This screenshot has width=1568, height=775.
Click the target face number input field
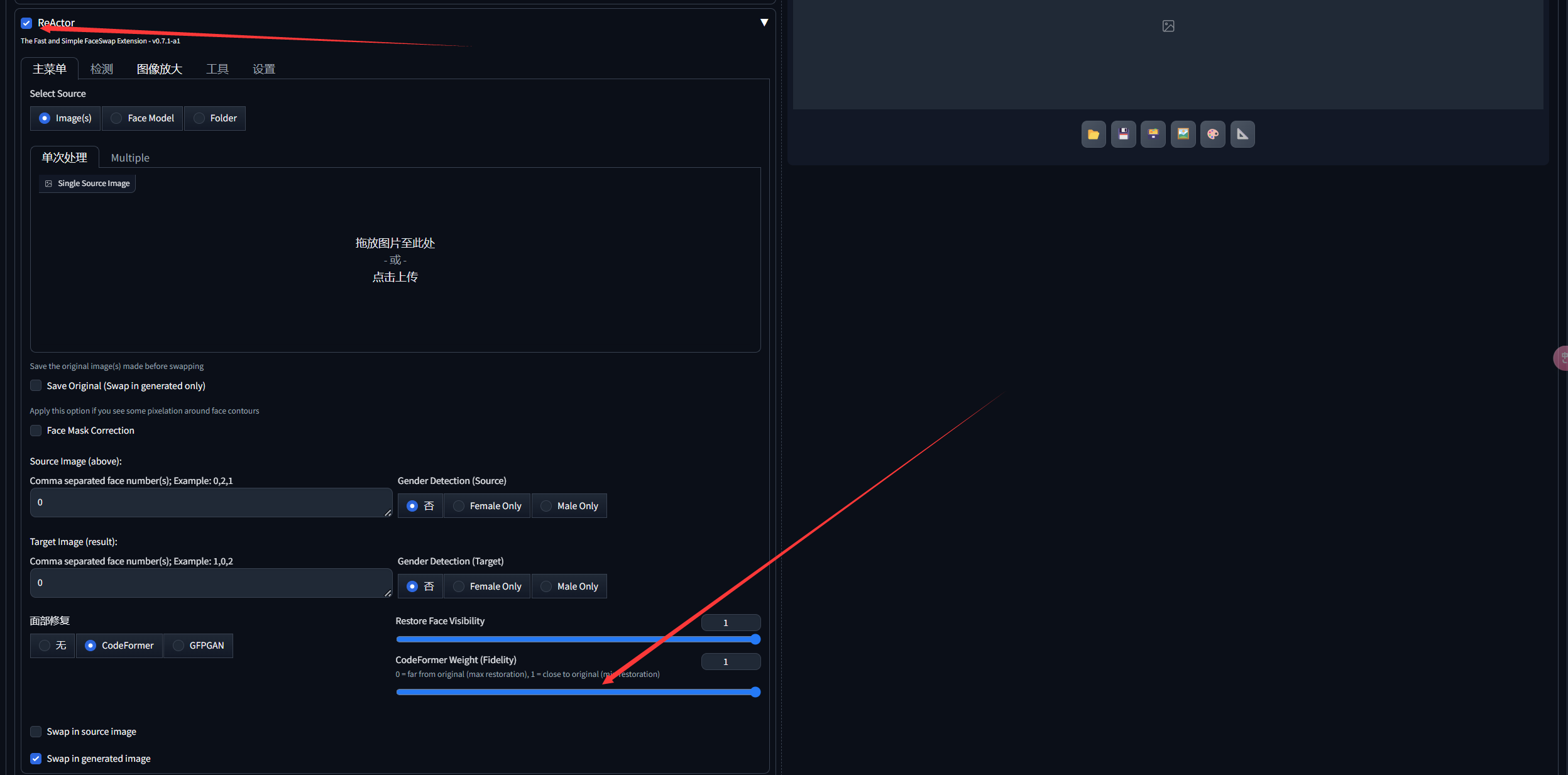pos(211,583)
